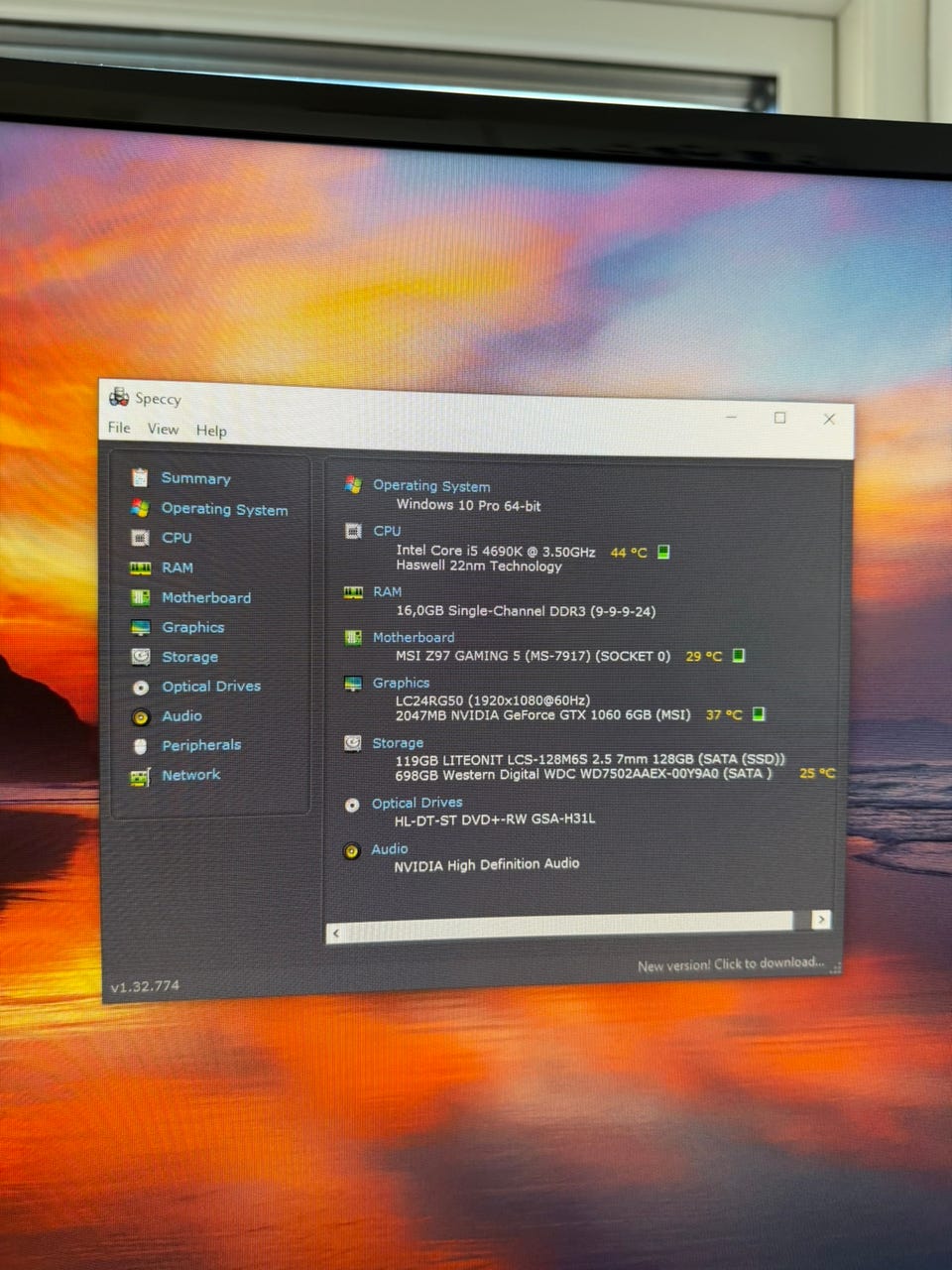Click the Motherboard icon in sidebar

141,597
